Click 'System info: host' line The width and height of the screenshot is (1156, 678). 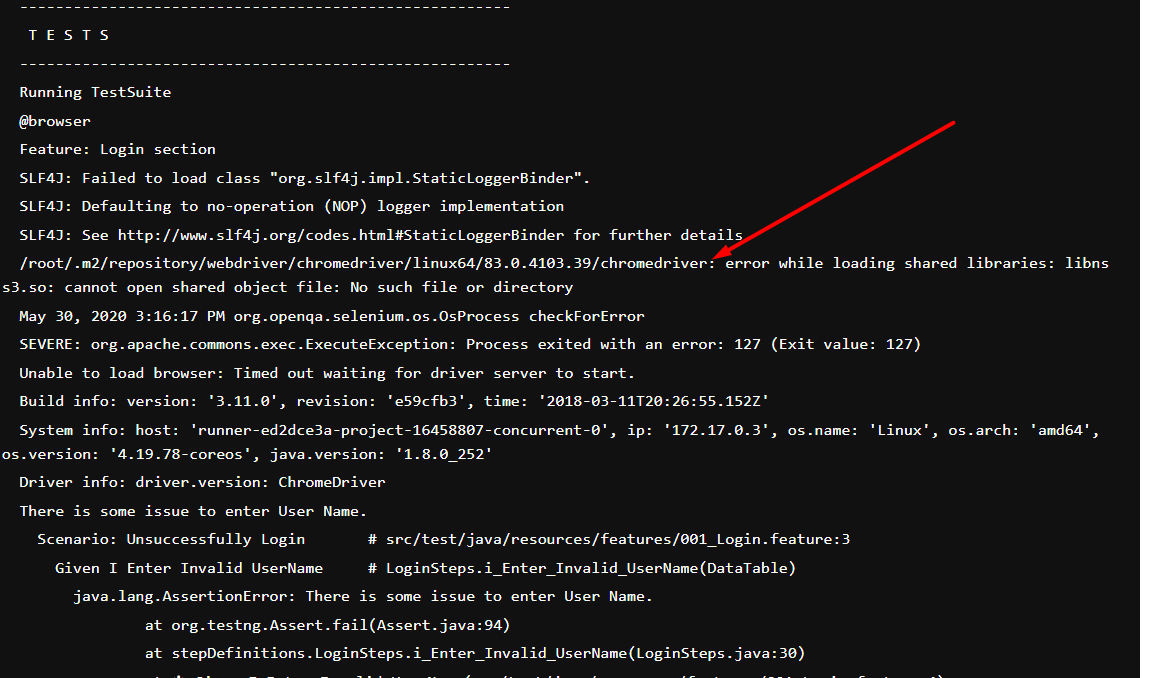(559, 430)
